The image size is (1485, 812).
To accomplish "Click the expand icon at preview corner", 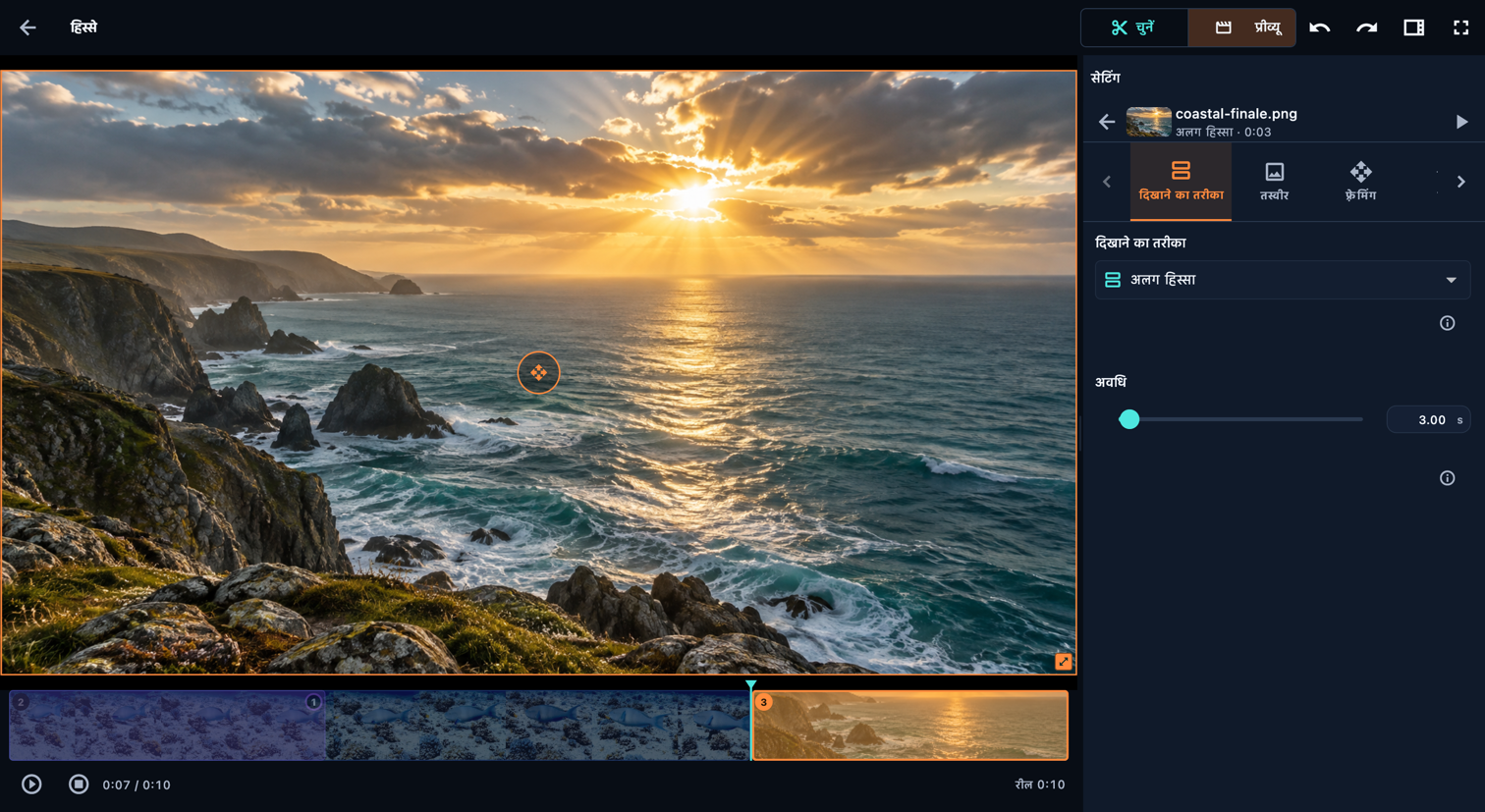I will [x=1063, y=662].
